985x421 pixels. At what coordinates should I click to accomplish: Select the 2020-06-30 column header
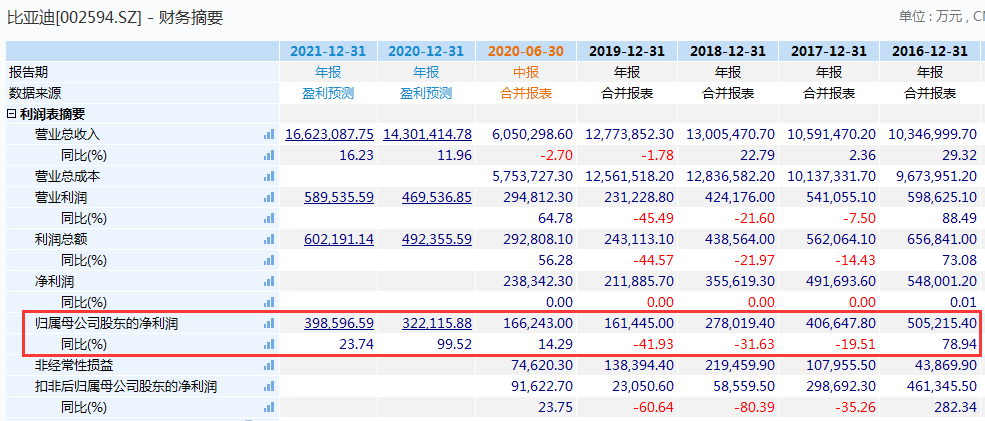(x=526, y=51)
